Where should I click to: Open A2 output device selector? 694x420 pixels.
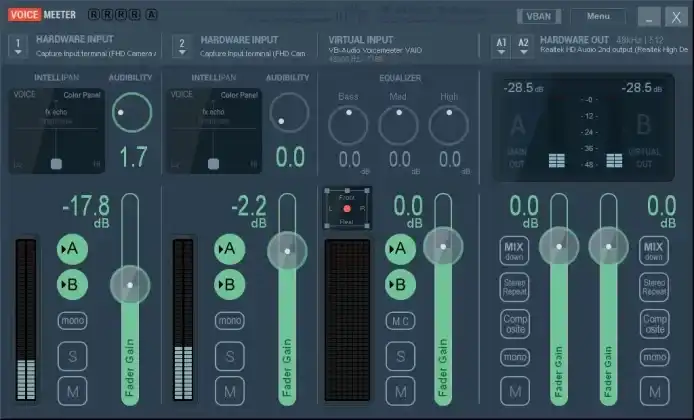click(x=523, y=46)
